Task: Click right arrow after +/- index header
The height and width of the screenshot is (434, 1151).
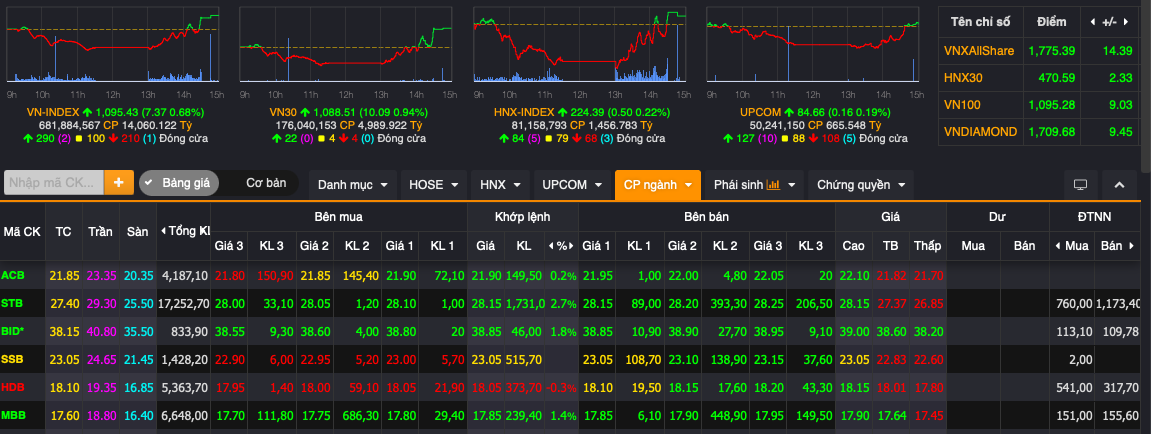Action: pos(1125,22)
